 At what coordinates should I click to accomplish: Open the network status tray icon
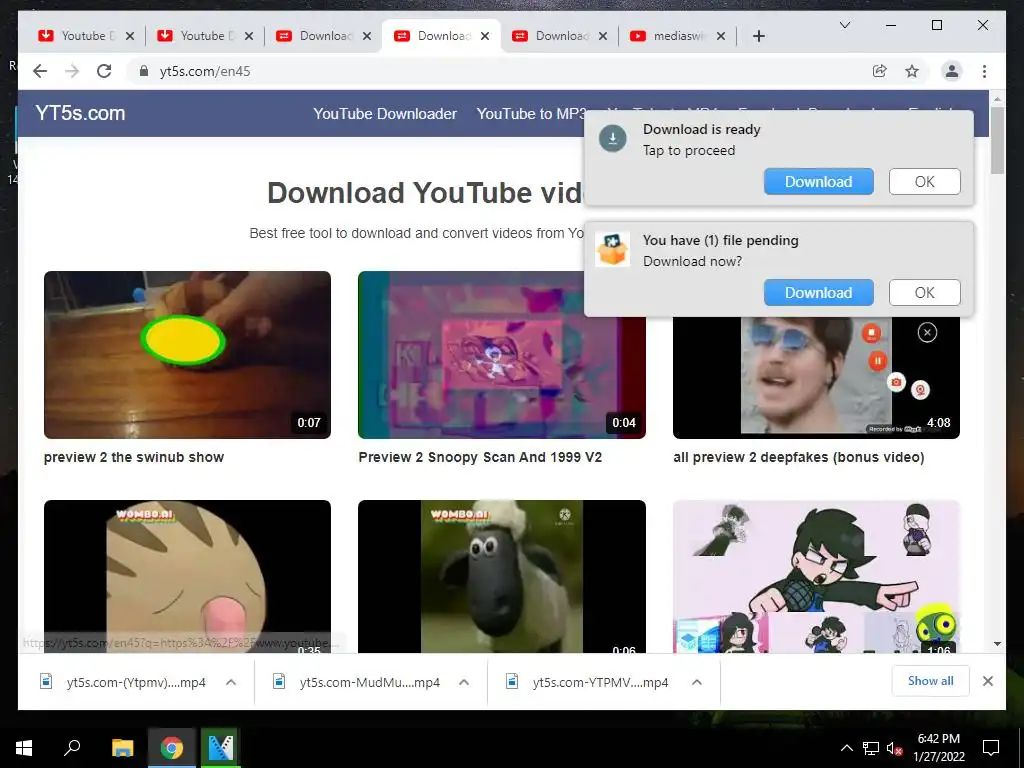click(x=871, y=748)
